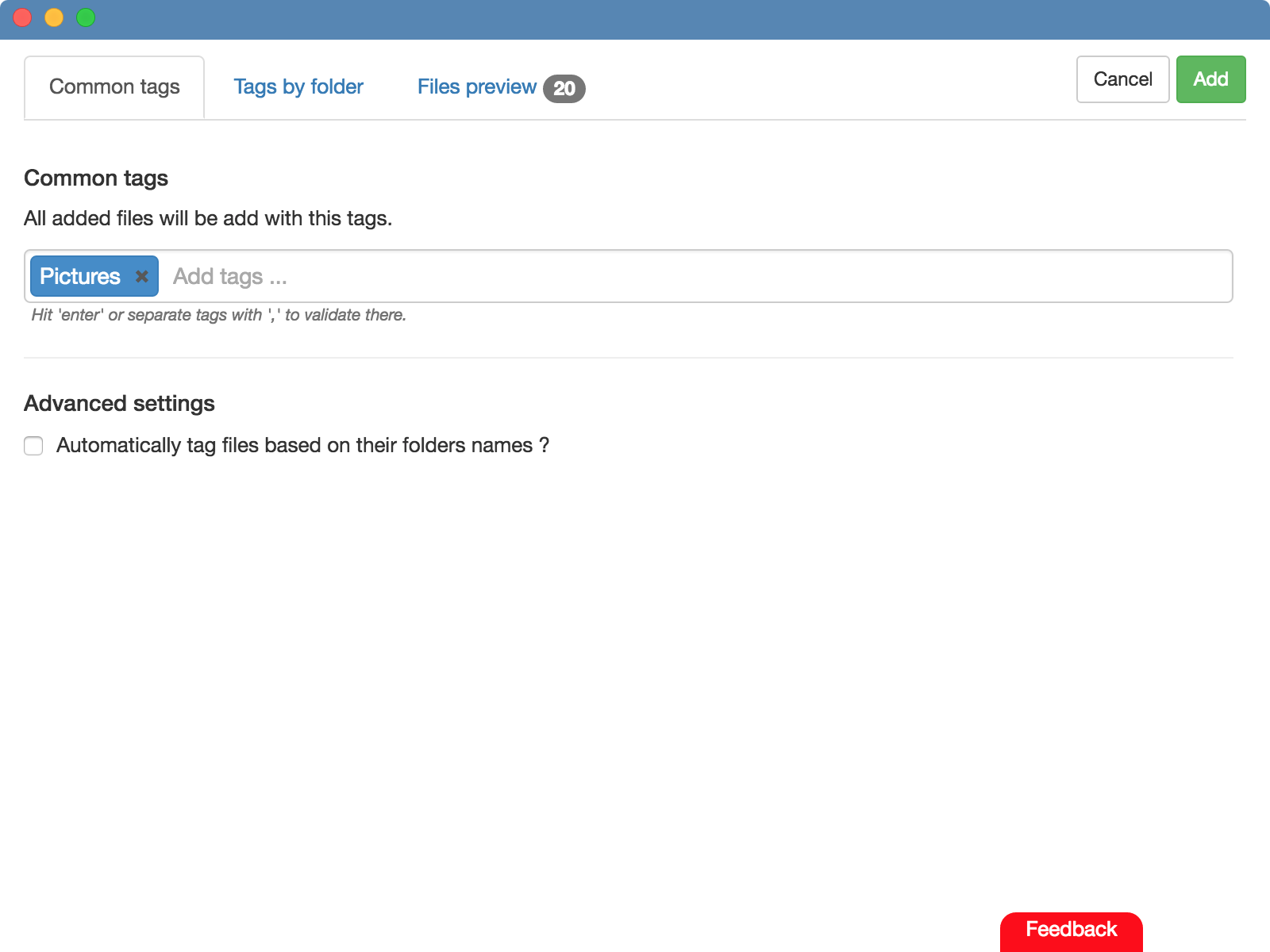The image size is (1270, 952).
Task: Click the instruction text about added files
Action: point(209,218)
